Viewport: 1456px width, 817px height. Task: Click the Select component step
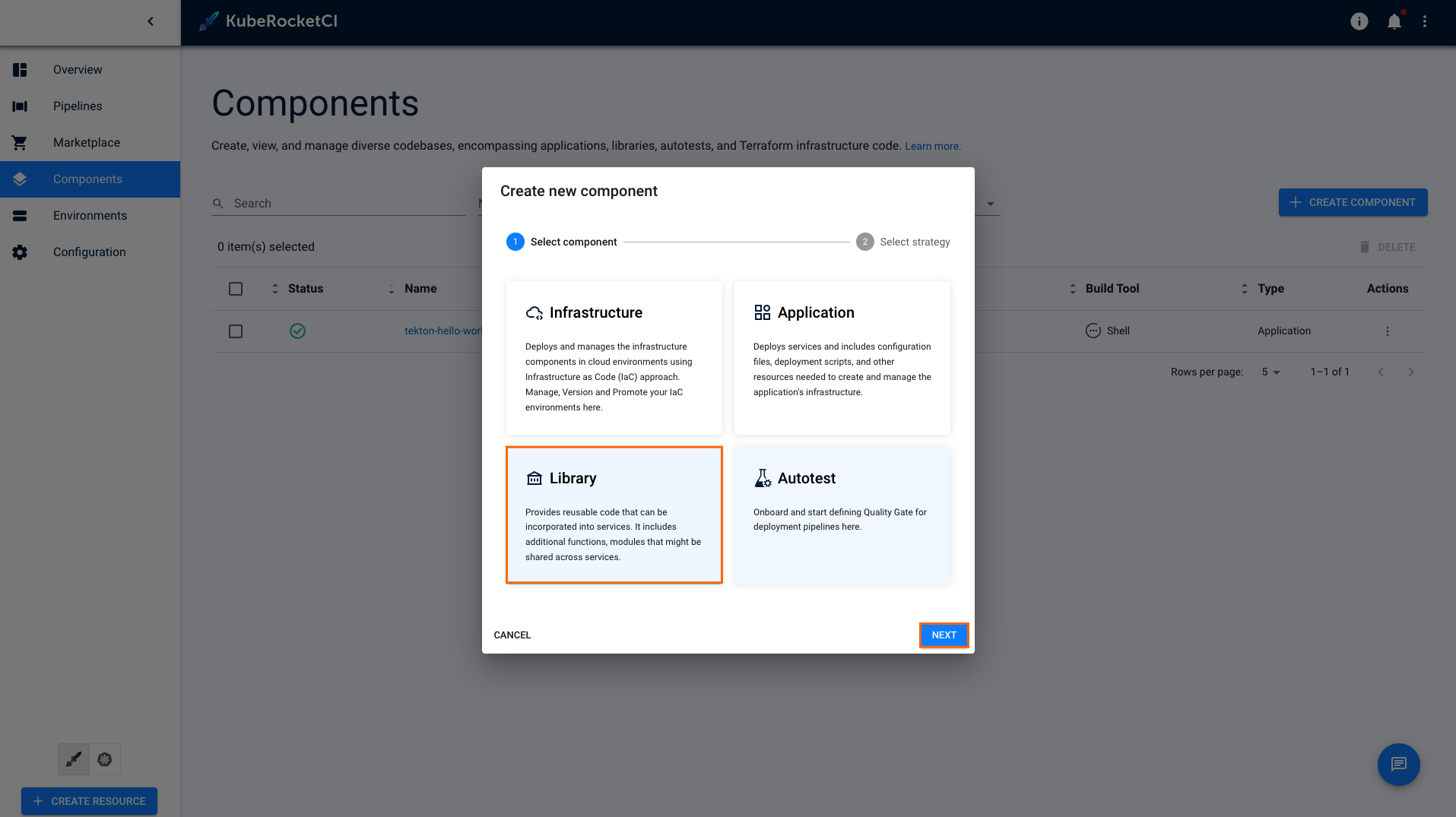[x=562, y=242]
